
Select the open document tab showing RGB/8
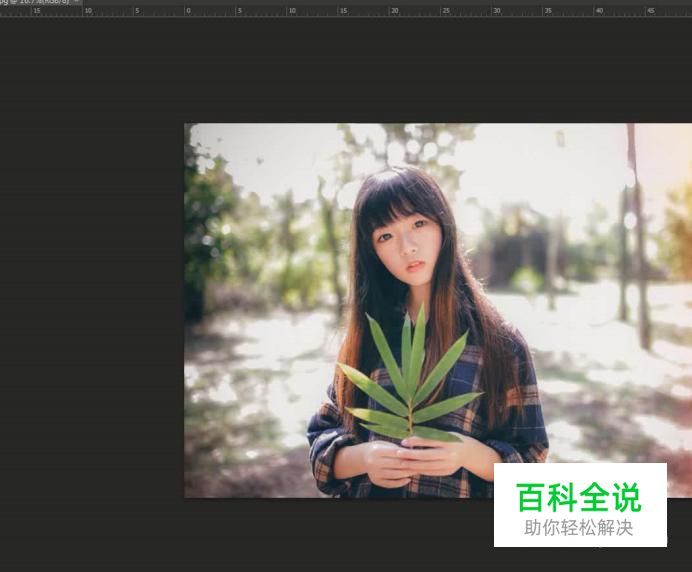40,2
